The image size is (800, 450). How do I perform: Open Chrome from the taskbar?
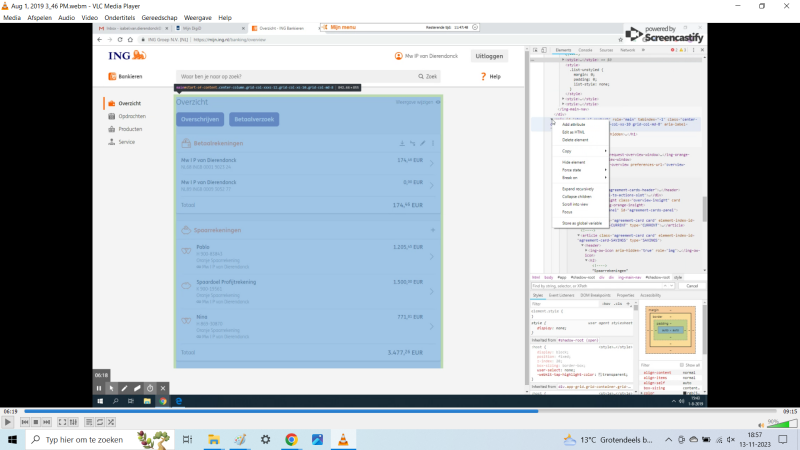(x=291, y=439)
